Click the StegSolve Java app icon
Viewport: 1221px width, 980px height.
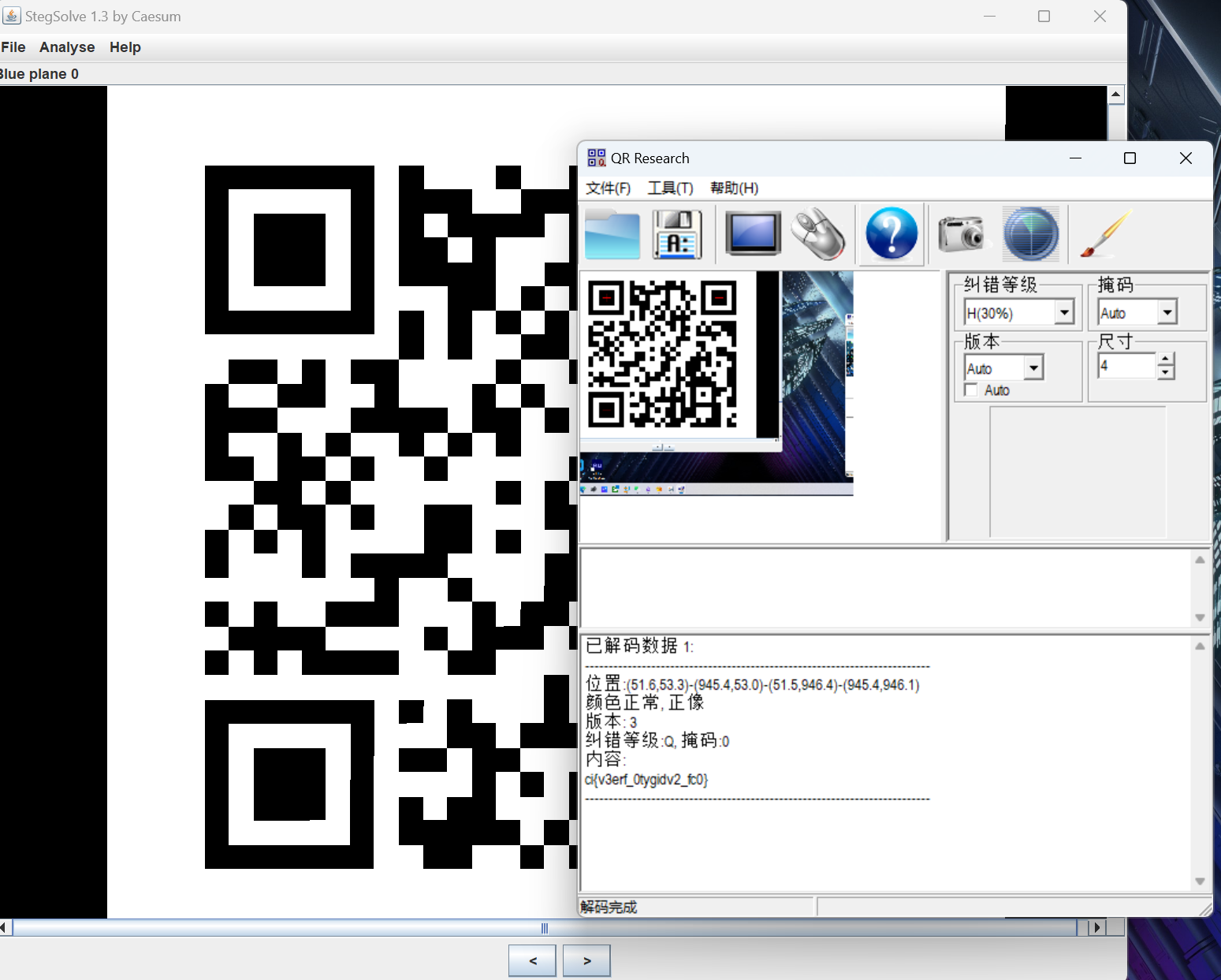[11, 16]
